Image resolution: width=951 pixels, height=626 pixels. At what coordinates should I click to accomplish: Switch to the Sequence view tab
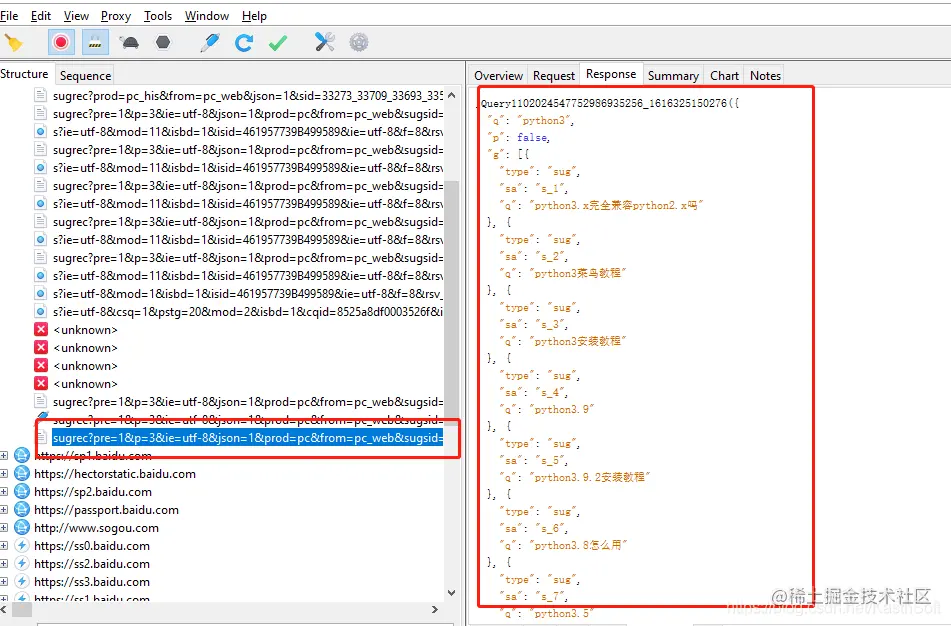[86, 76]
